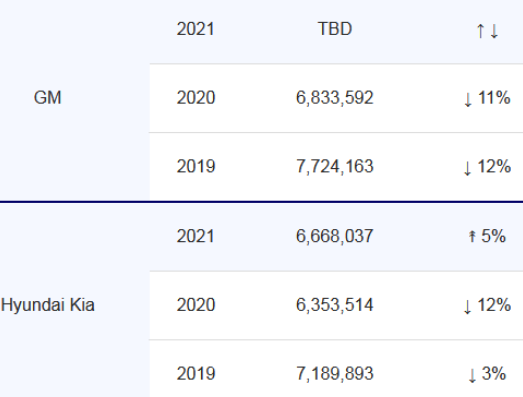523x397 pixels.
Task: Select the 2021 year cell in GM section
Action: coord(195,29)
